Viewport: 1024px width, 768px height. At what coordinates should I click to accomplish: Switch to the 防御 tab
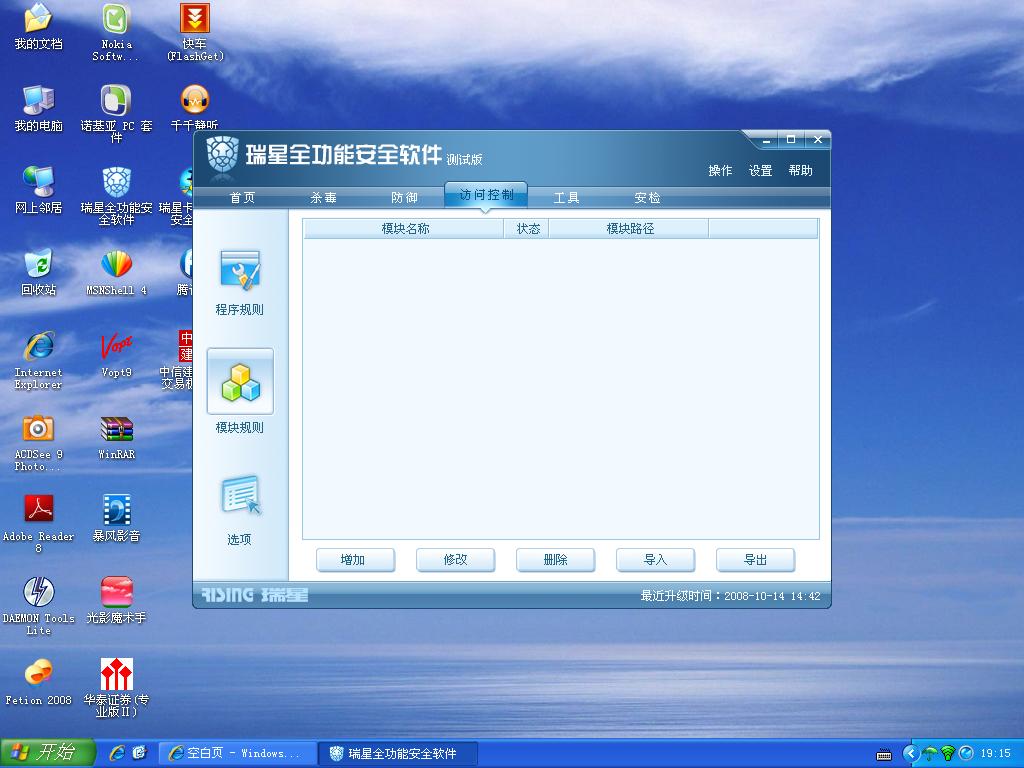pos(404,198)
